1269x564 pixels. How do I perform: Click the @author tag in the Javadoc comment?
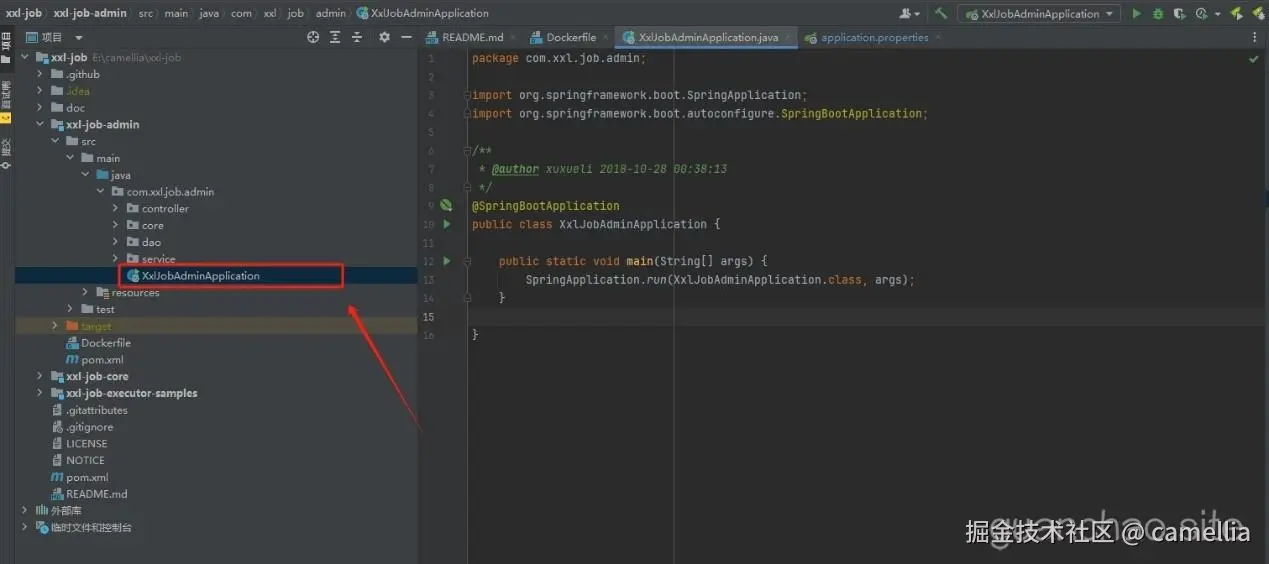[515, 169]
